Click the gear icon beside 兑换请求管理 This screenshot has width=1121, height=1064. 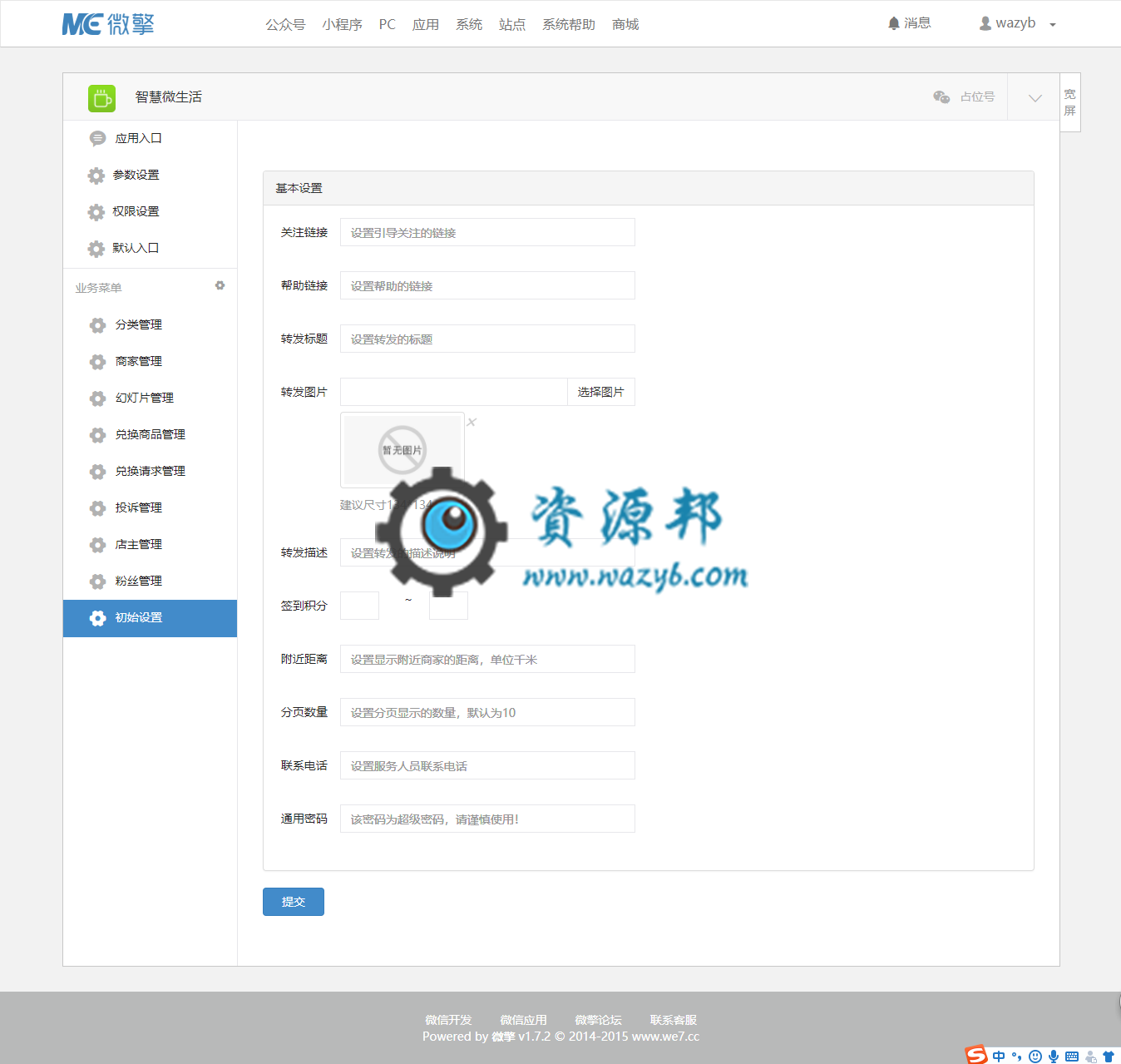click(97, 472)
